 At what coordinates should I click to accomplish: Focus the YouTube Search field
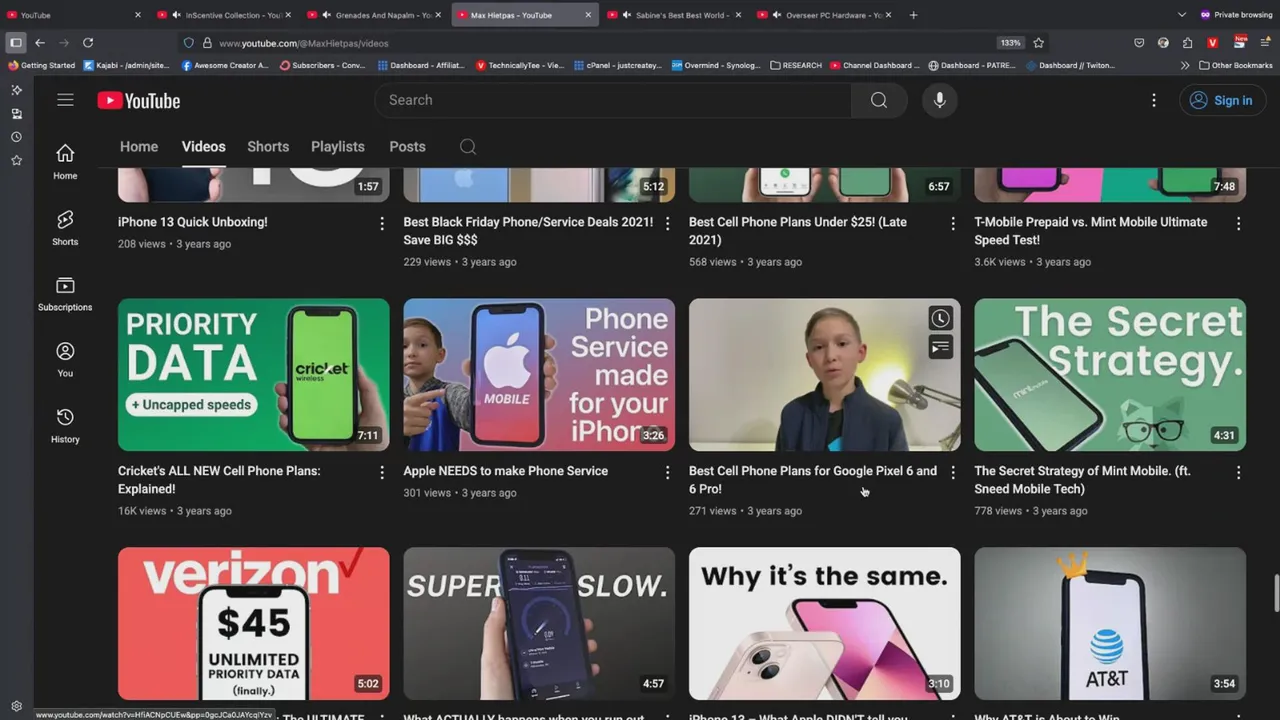(x=613, y=100)
